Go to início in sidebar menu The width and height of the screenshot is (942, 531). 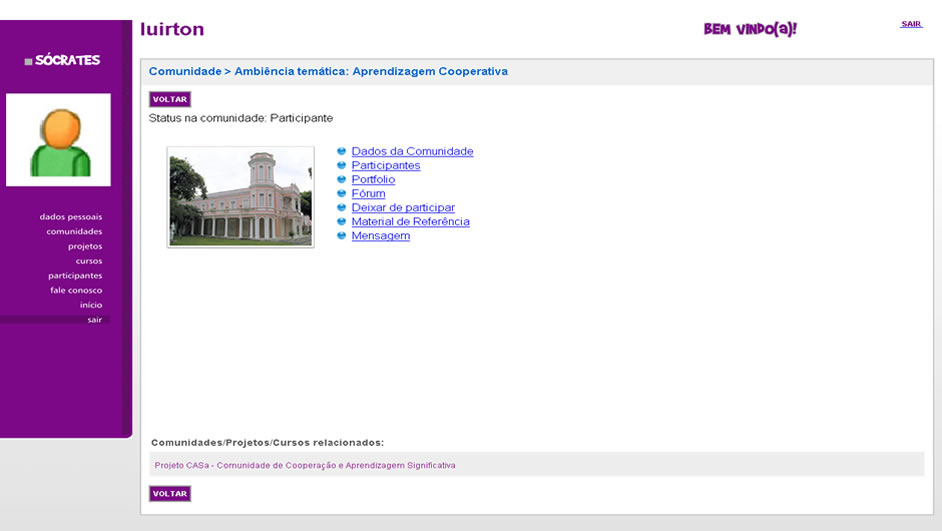click(x=91, y=305)
